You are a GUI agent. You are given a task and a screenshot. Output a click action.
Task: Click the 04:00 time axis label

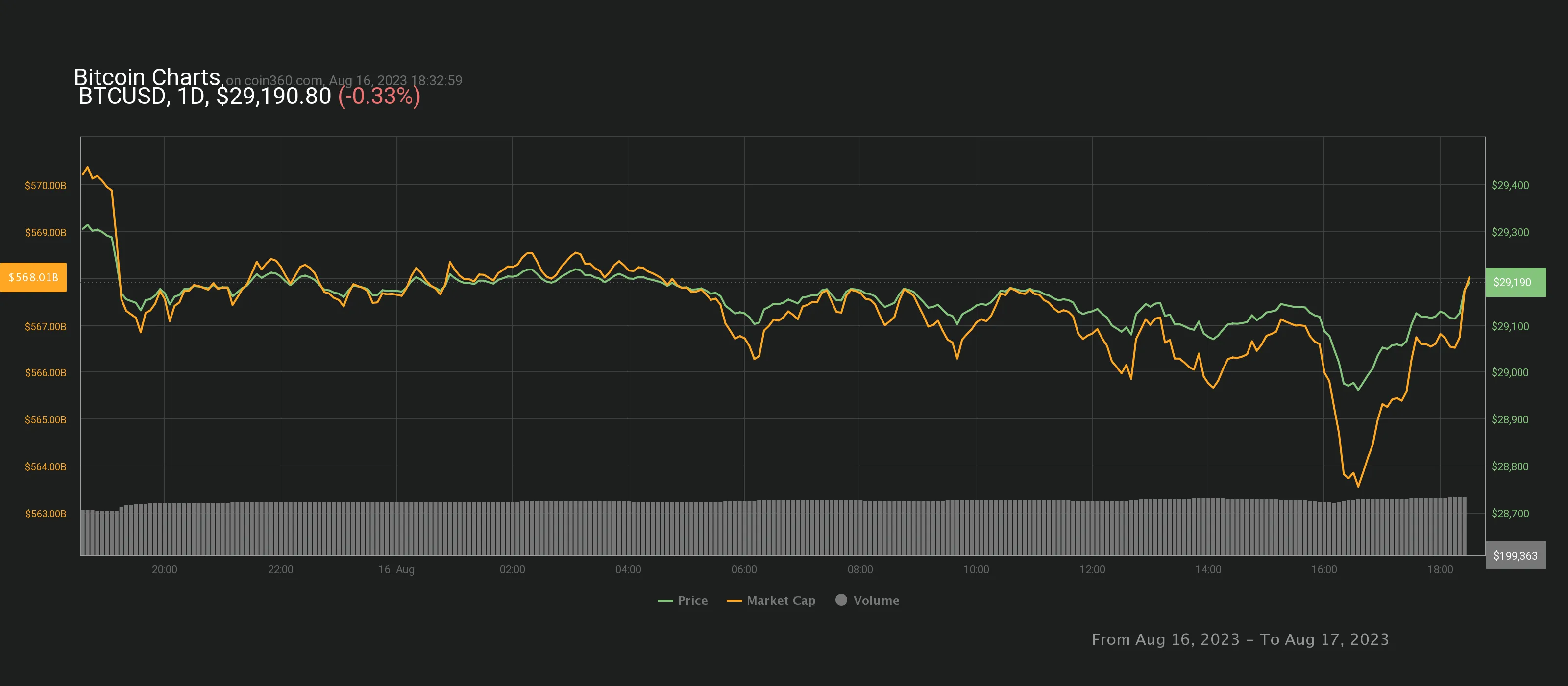click(628, 570)
